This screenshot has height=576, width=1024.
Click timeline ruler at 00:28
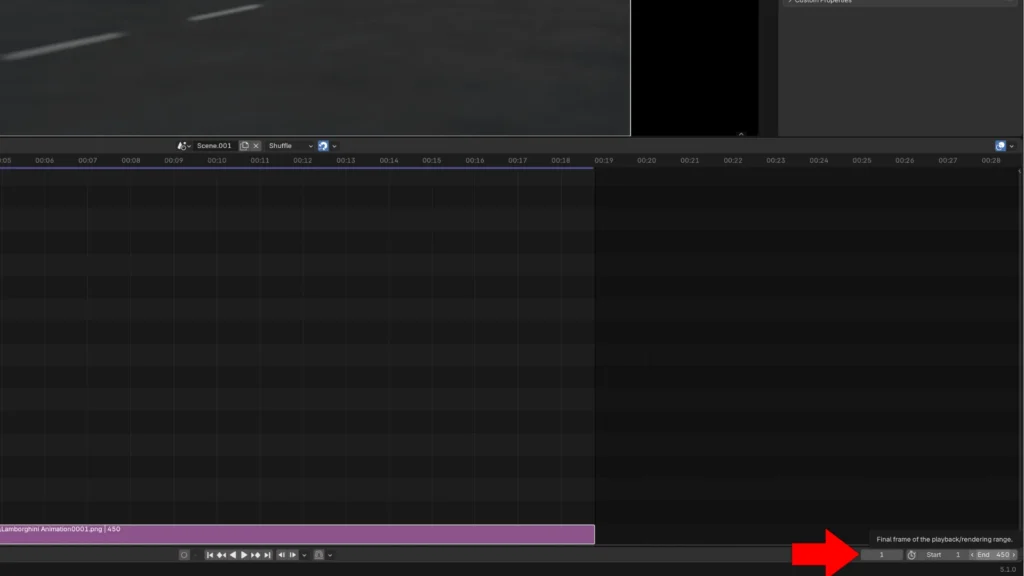991,160
